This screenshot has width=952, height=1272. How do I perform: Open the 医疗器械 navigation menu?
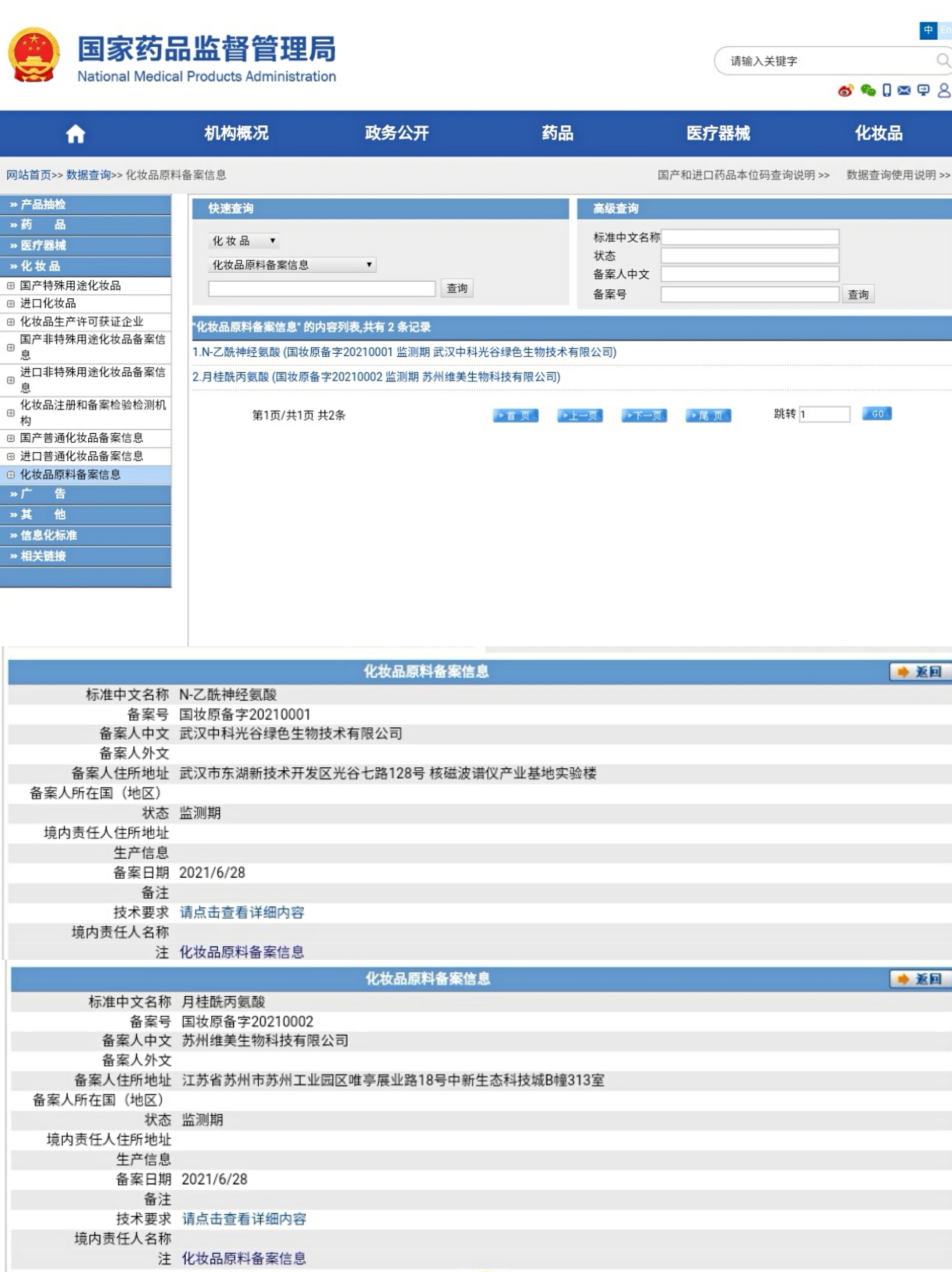click(x=718, y=133)
